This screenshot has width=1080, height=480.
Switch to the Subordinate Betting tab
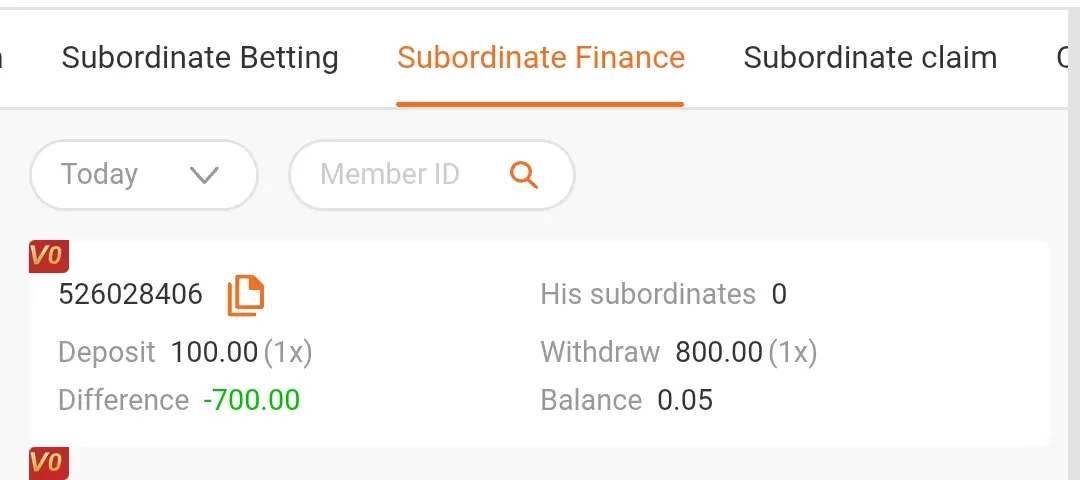click(200, 58)
